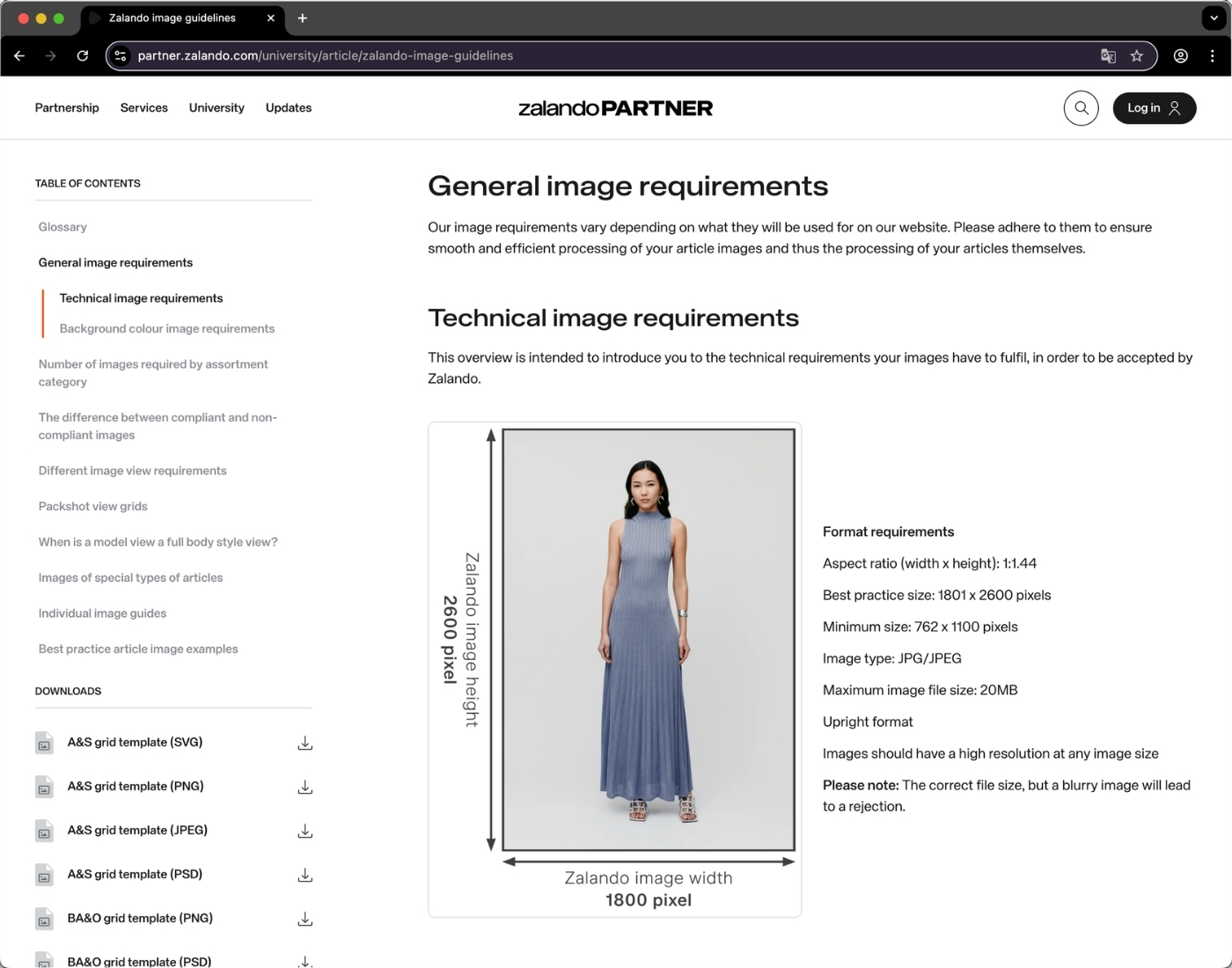Expand the browser tab search chevron
Image resolution: width=1232 pixels, height=968 pixels.
pos(1214,18)
